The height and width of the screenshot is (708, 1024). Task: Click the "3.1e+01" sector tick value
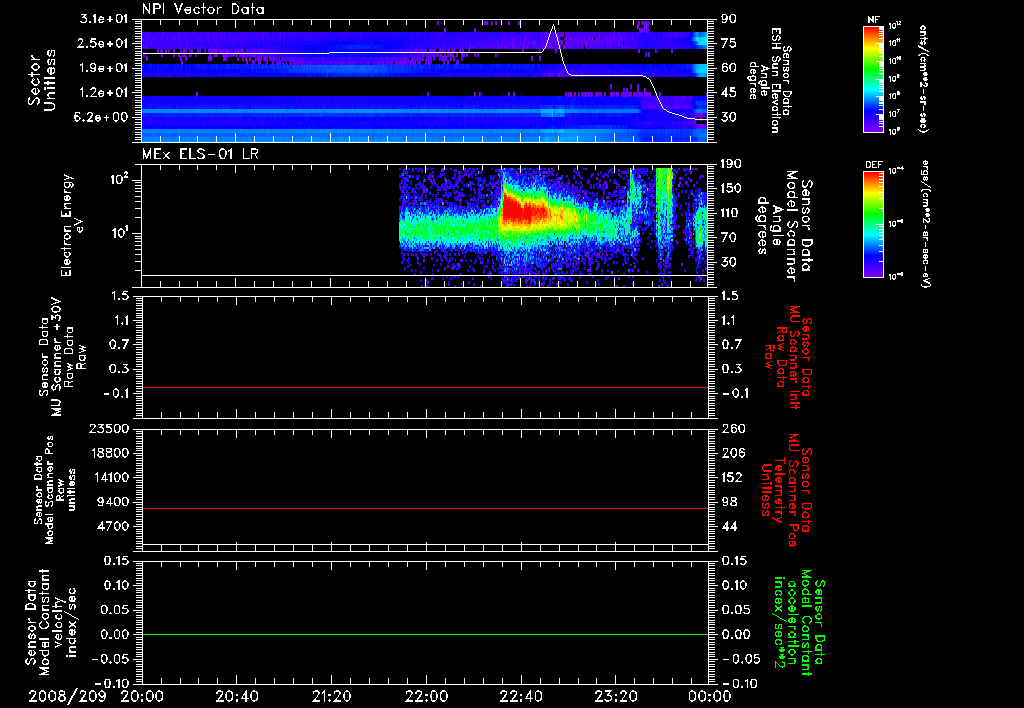click(x=104, y=19)
